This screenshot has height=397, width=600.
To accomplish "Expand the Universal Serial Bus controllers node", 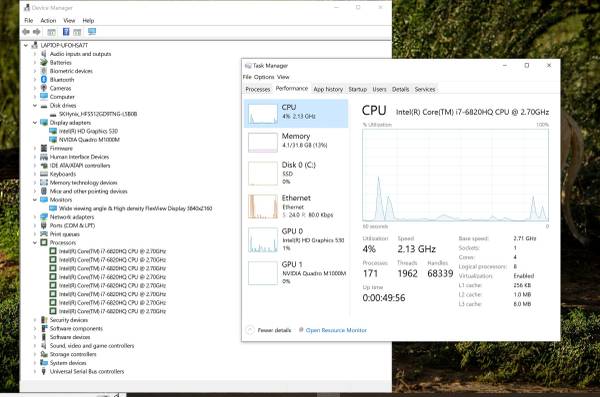I will pos(35,371).
